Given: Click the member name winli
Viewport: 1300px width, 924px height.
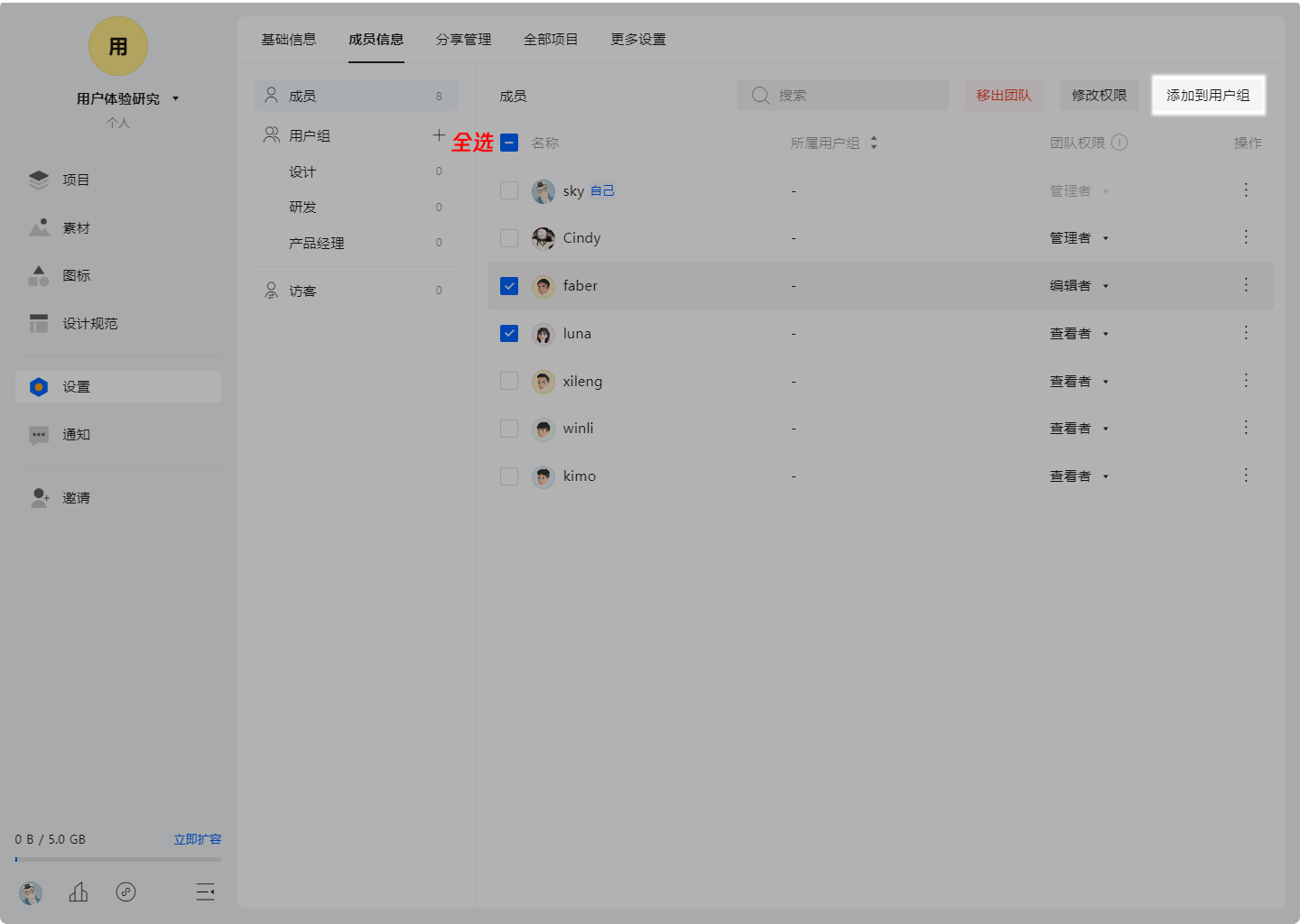Looking at the screenshot, I should (579, 429).
